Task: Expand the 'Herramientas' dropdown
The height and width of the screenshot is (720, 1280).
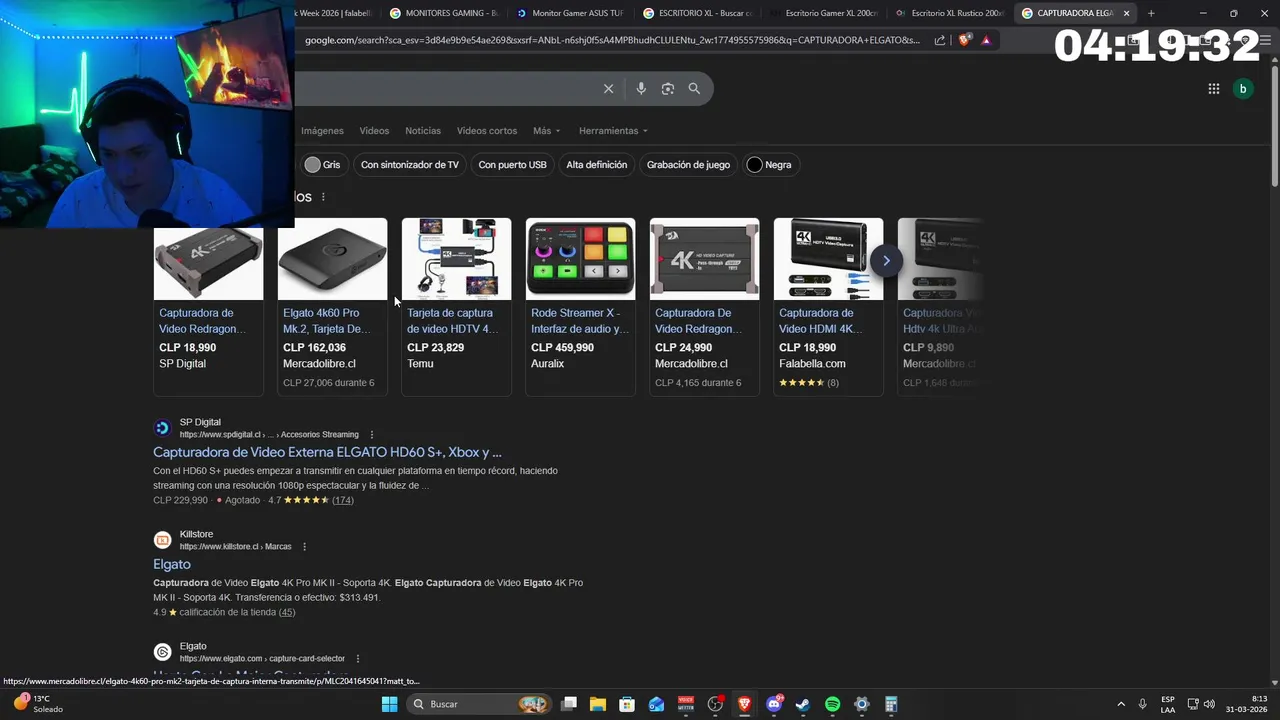Action: (613, 131)
